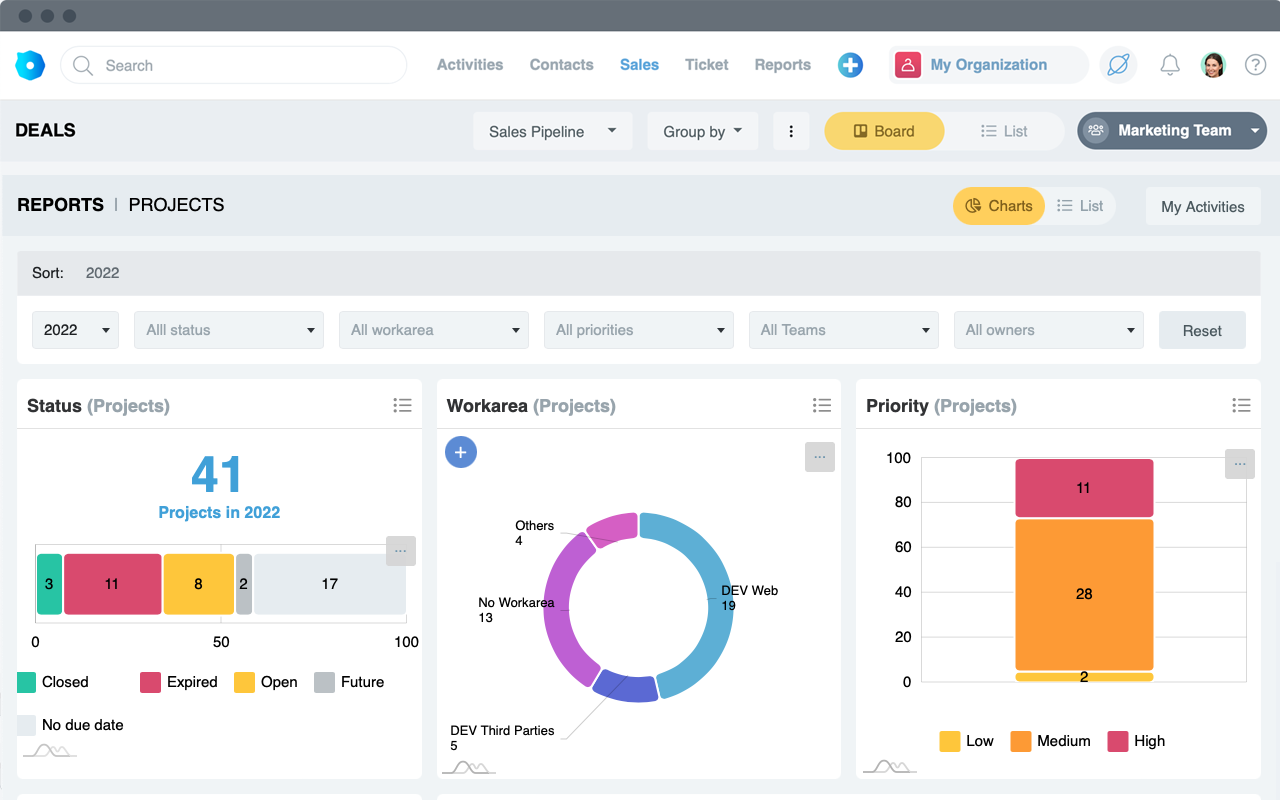Click the blue plus quick-add icon

(x=850, y=65)
